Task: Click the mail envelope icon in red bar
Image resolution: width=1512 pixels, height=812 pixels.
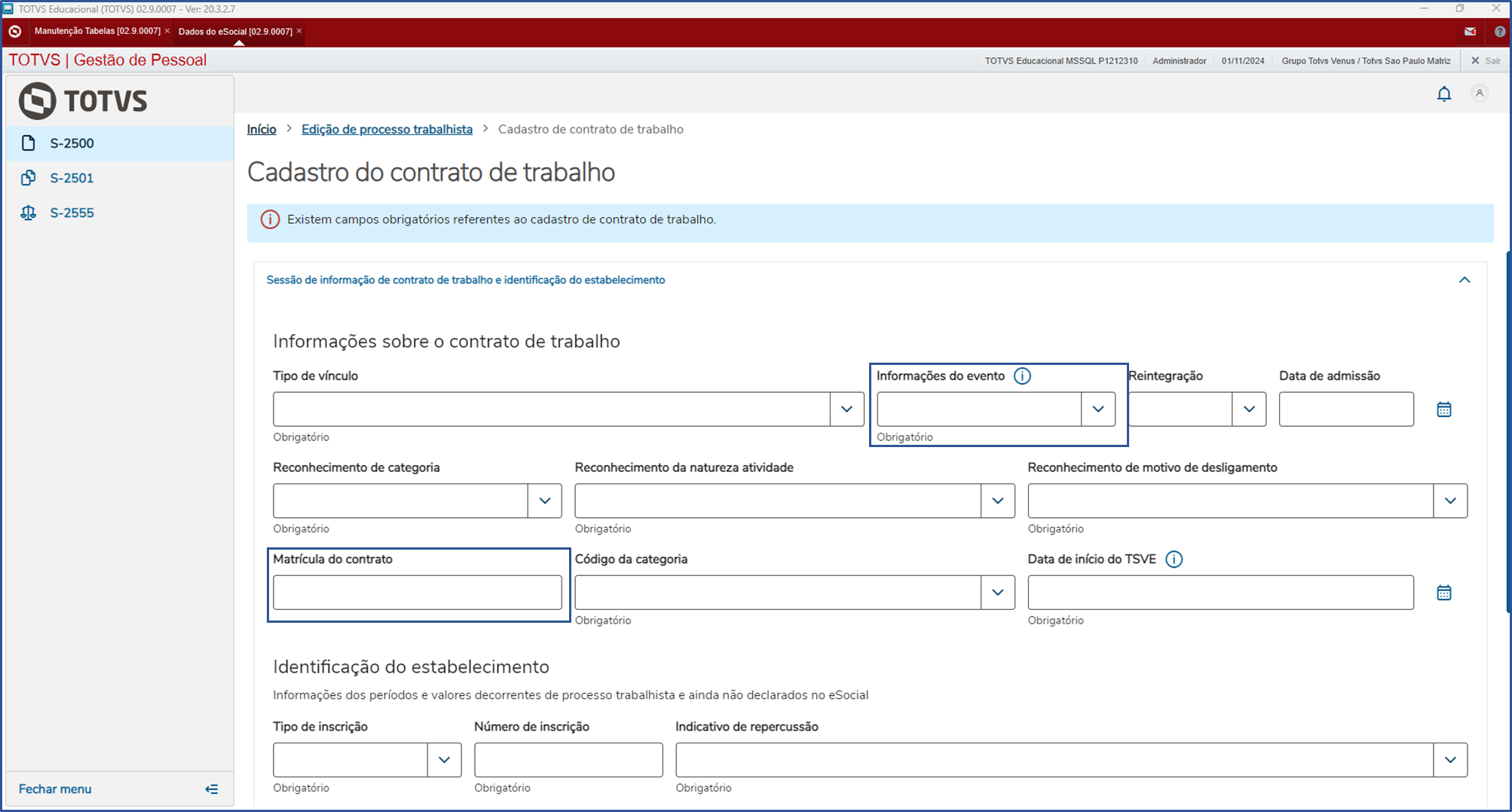Action: coord(1470,32)
